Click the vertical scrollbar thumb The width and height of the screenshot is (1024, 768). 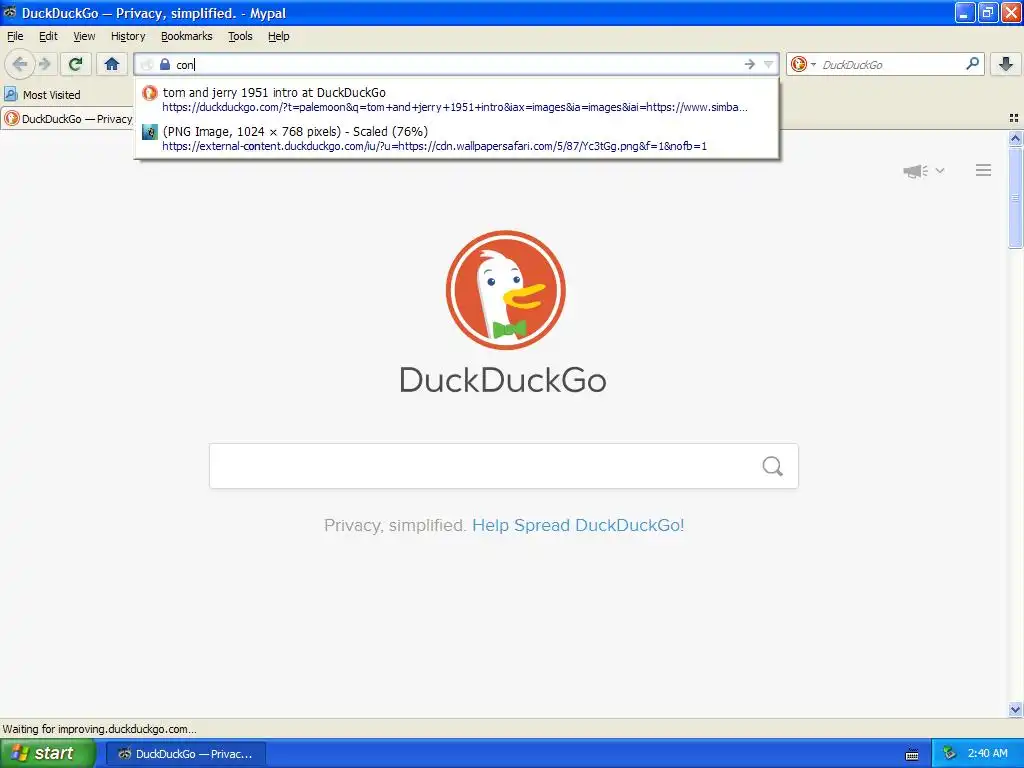(x=1015, y=197)
